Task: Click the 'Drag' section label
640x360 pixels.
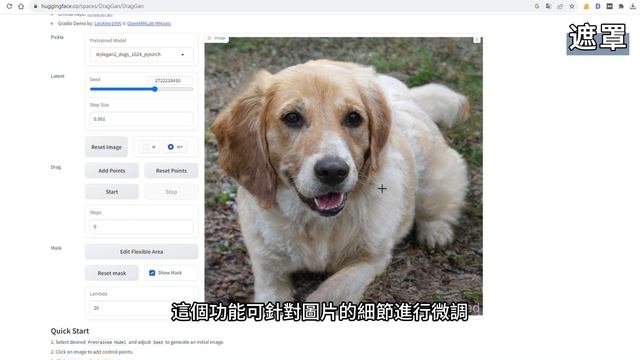Action: click(56, 167)
